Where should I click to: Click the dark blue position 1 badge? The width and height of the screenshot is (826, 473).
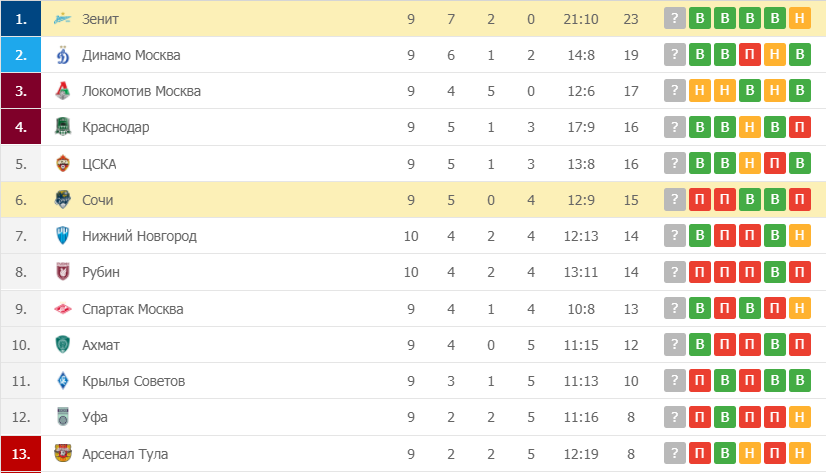[x=21, y=18]
